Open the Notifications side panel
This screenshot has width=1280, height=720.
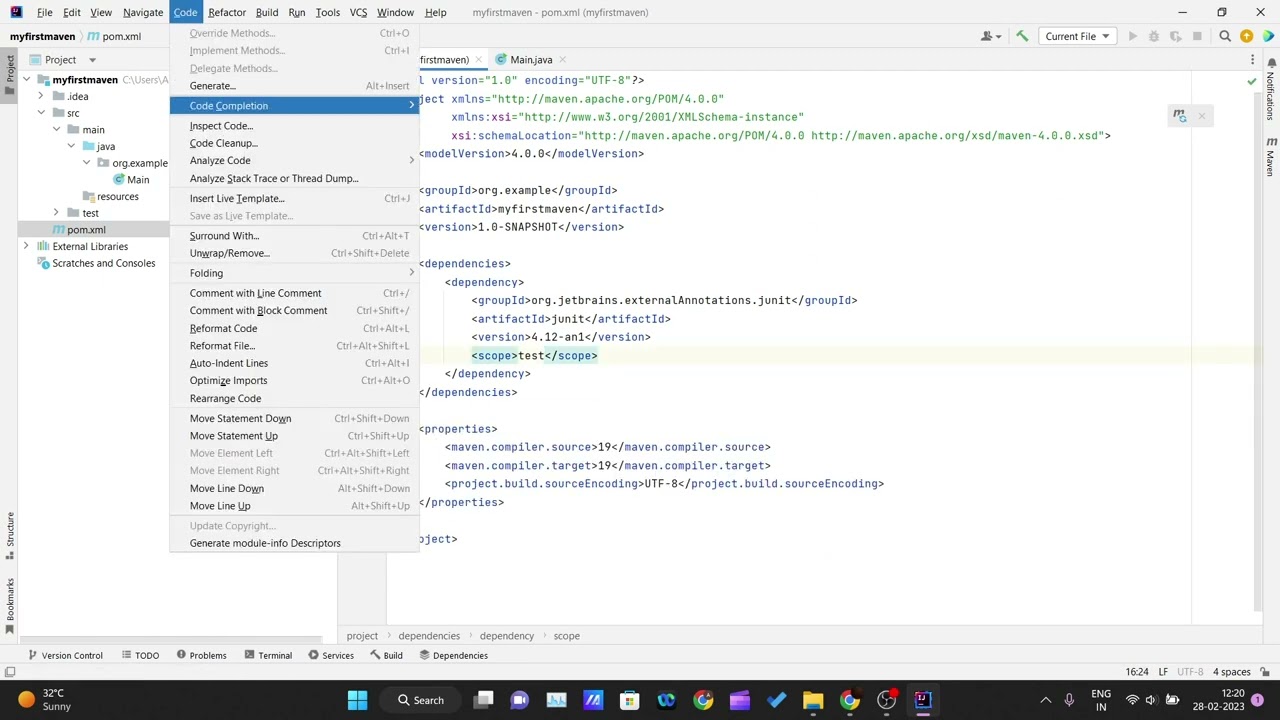1271,90
